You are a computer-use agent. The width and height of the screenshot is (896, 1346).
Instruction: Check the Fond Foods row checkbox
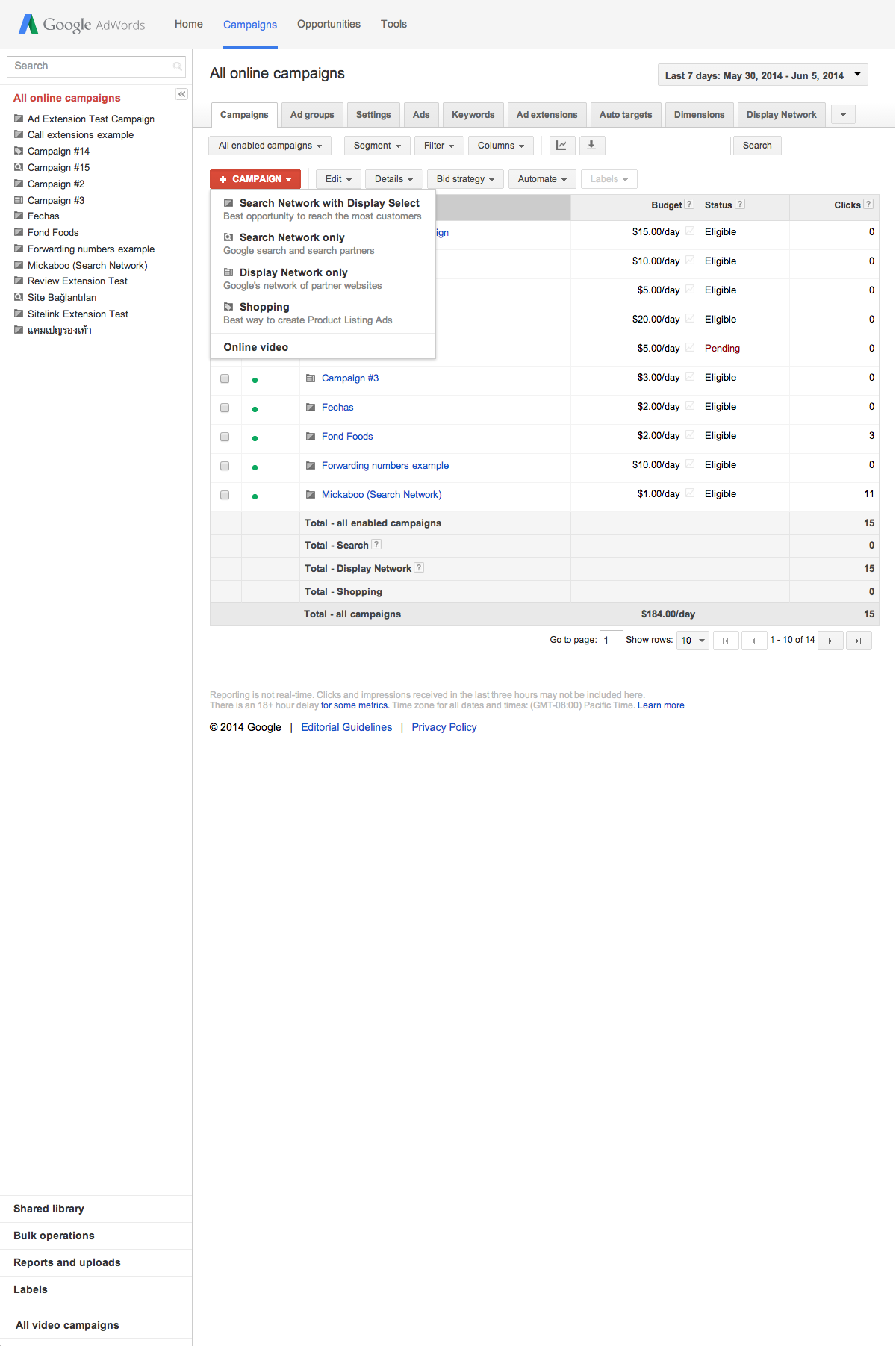click(225, 437)
